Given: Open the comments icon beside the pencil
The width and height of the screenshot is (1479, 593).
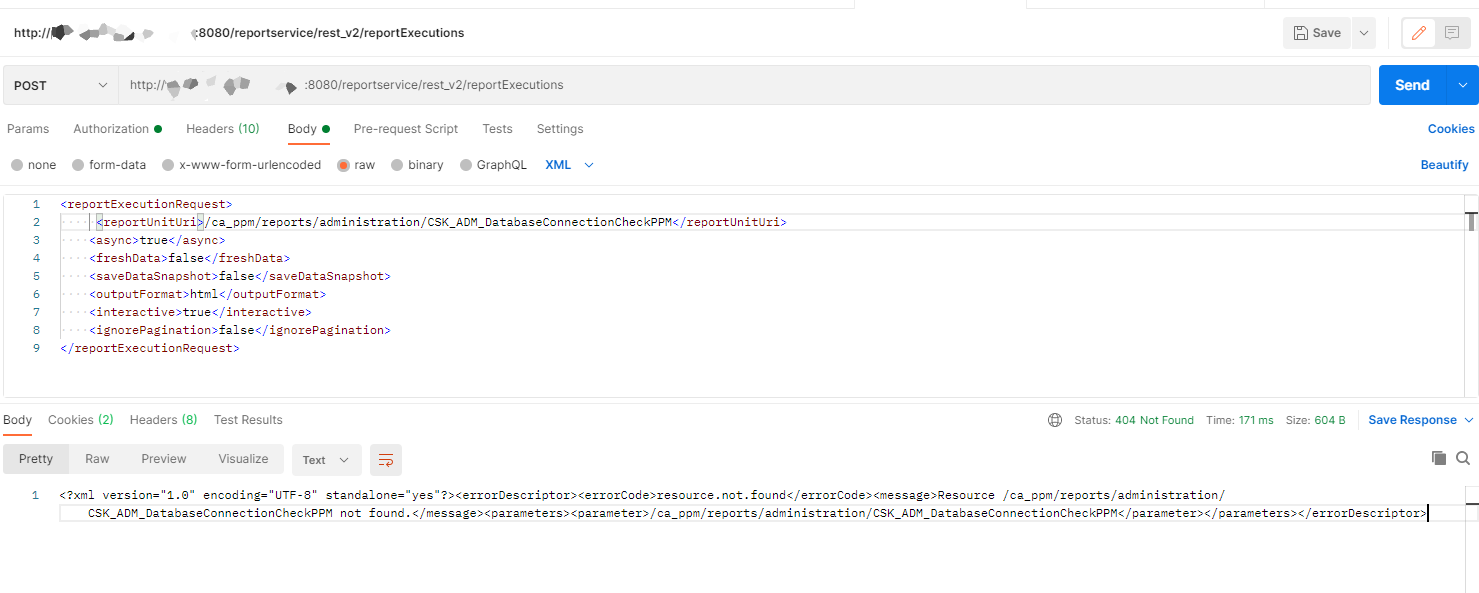Looking at the screenshot, I should [x=1453, y=32].
